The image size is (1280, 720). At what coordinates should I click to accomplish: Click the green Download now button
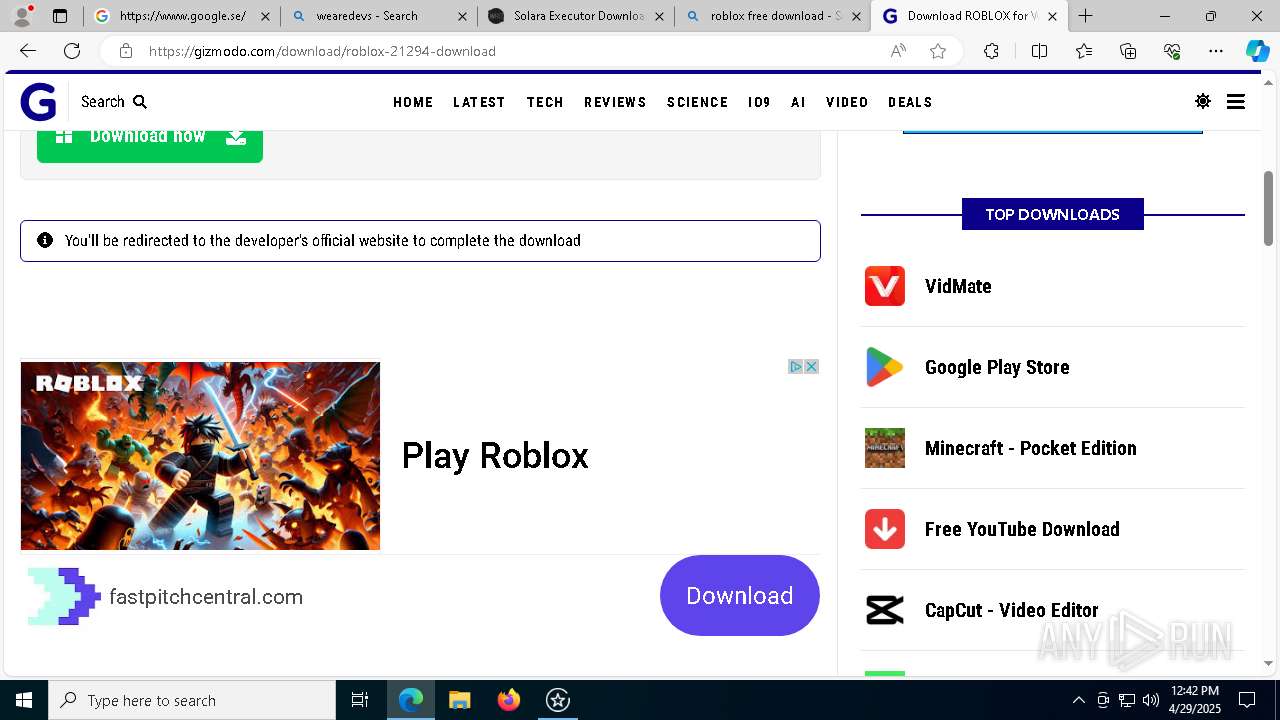coord(150,144)
